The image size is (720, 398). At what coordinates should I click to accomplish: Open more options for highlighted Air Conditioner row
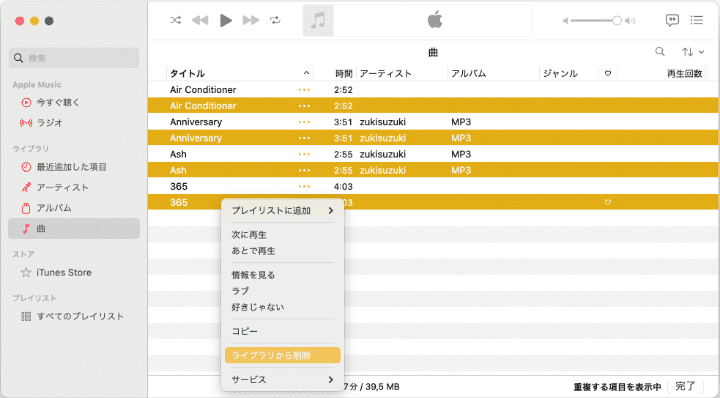tap(304, 106)
